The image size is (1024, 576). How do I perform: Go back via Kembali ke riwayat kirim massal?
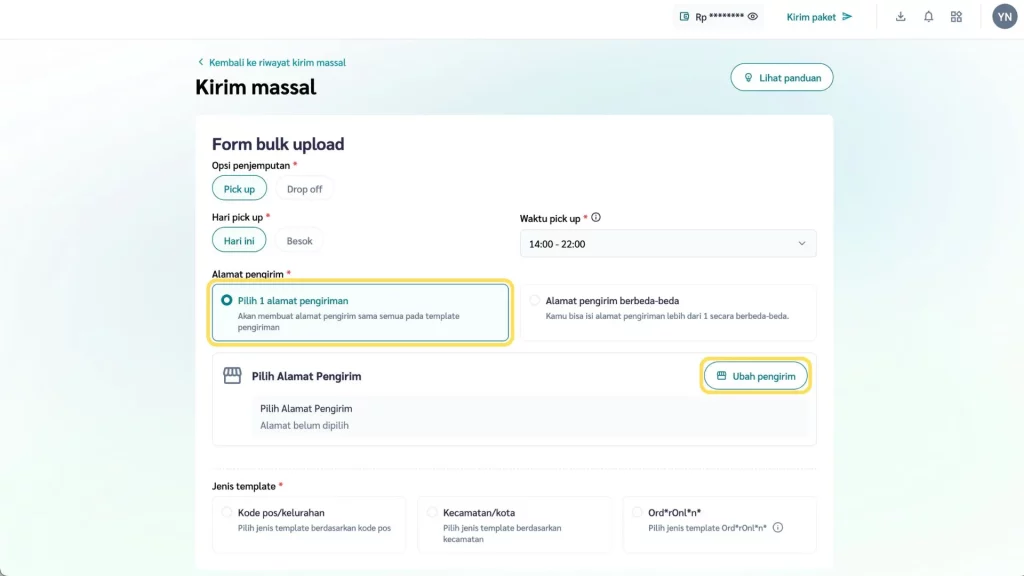pyautogui.click(x=272, y=63)
